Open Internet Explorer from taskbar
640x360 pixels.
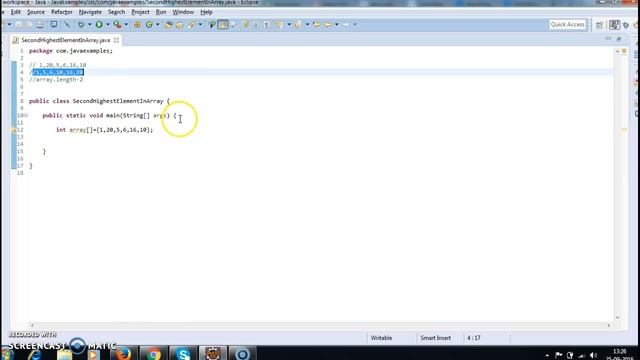(36, 354)
